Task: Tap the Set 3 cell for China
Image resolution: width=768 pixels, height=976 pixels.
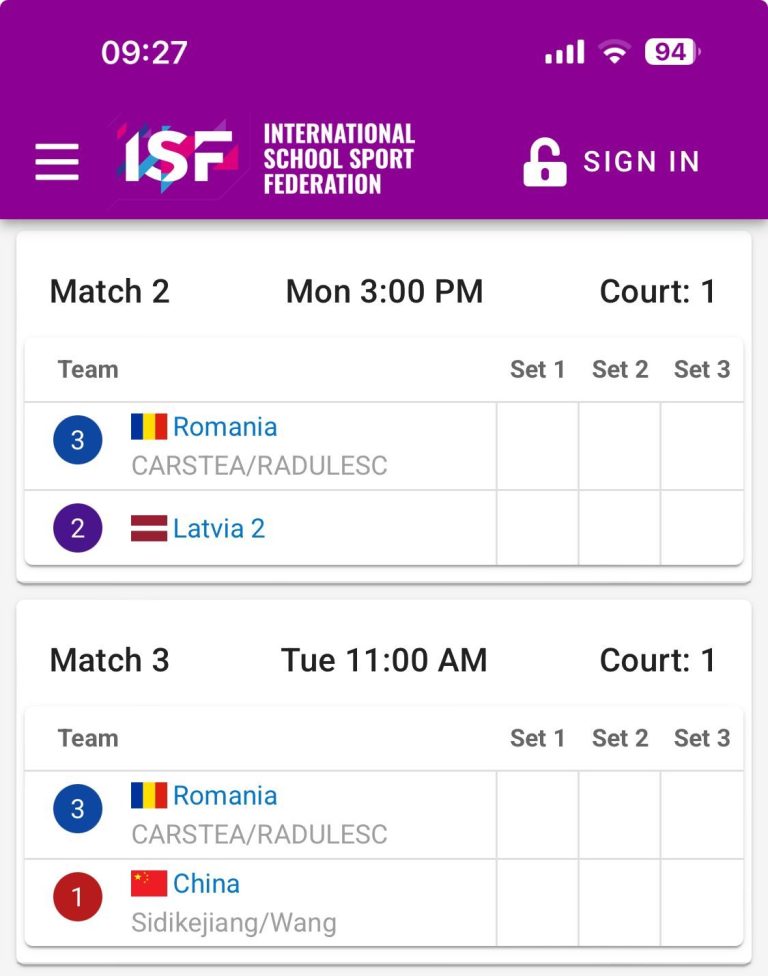Action: click(701, 903)
